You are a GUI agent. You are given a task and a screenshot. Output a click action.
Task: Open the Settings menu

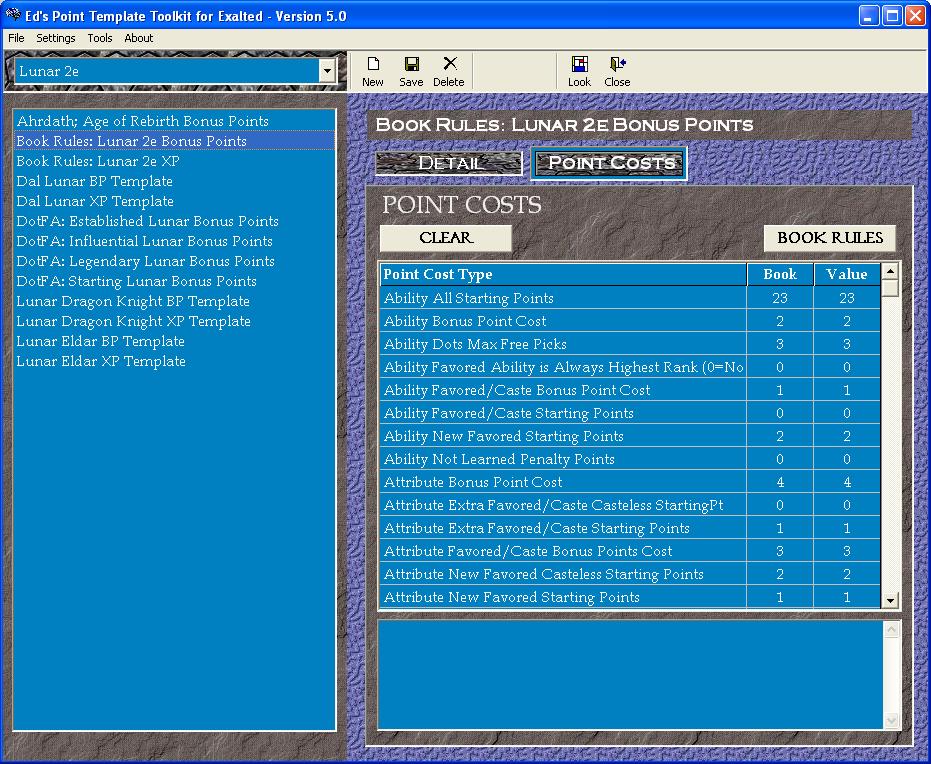56,38
